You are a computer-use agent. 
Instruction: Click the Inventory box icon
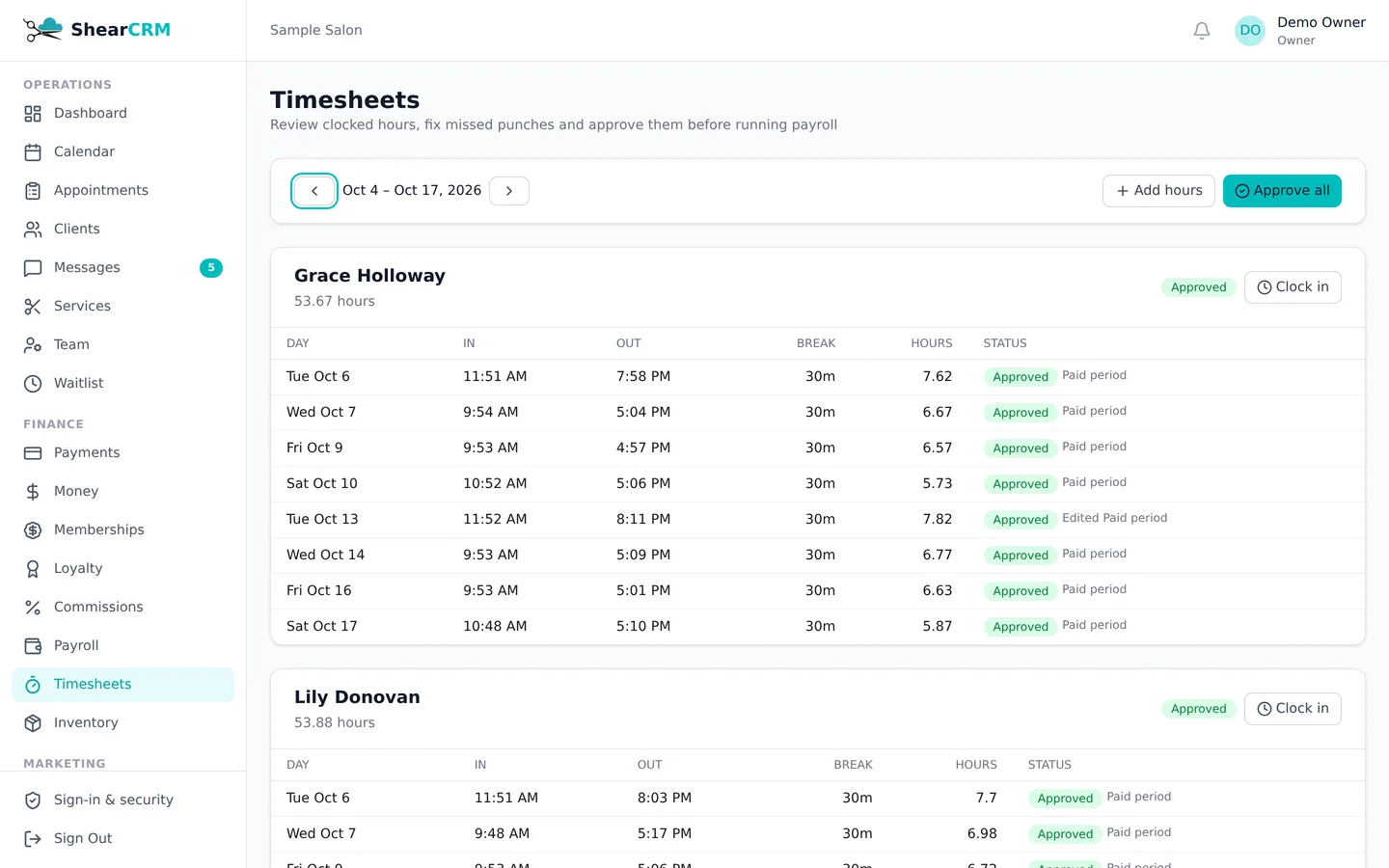33,723
